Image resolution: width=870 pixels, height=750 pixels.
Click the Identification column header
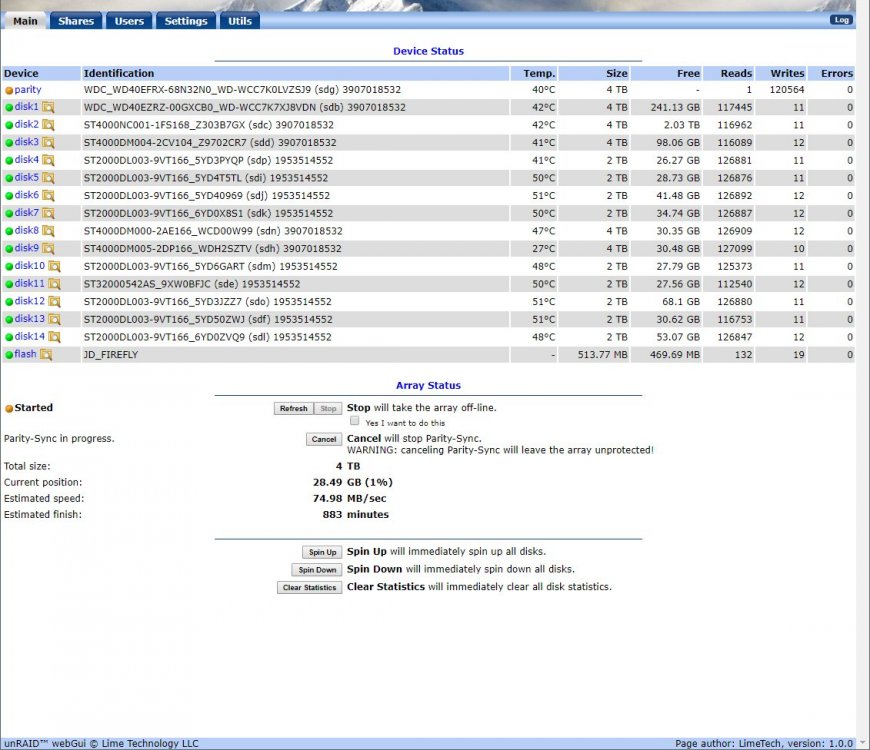[x=295, y=73]
